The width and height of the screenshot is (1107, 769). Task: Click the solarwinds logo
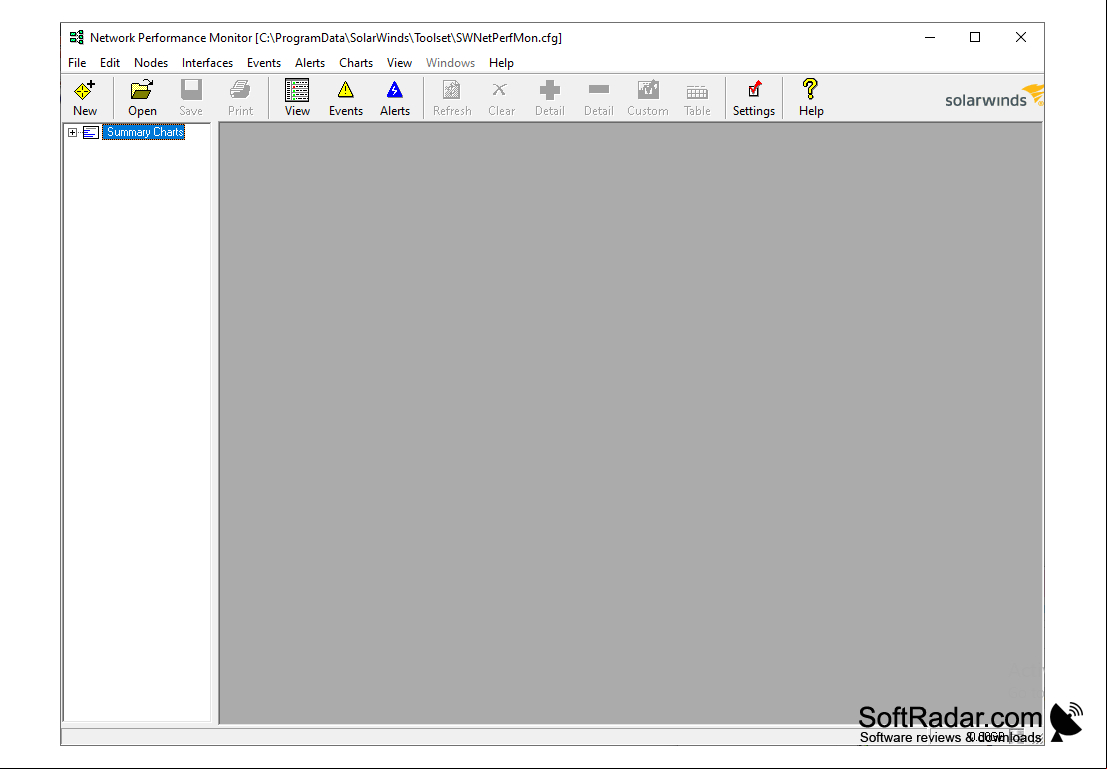[993, 96]
